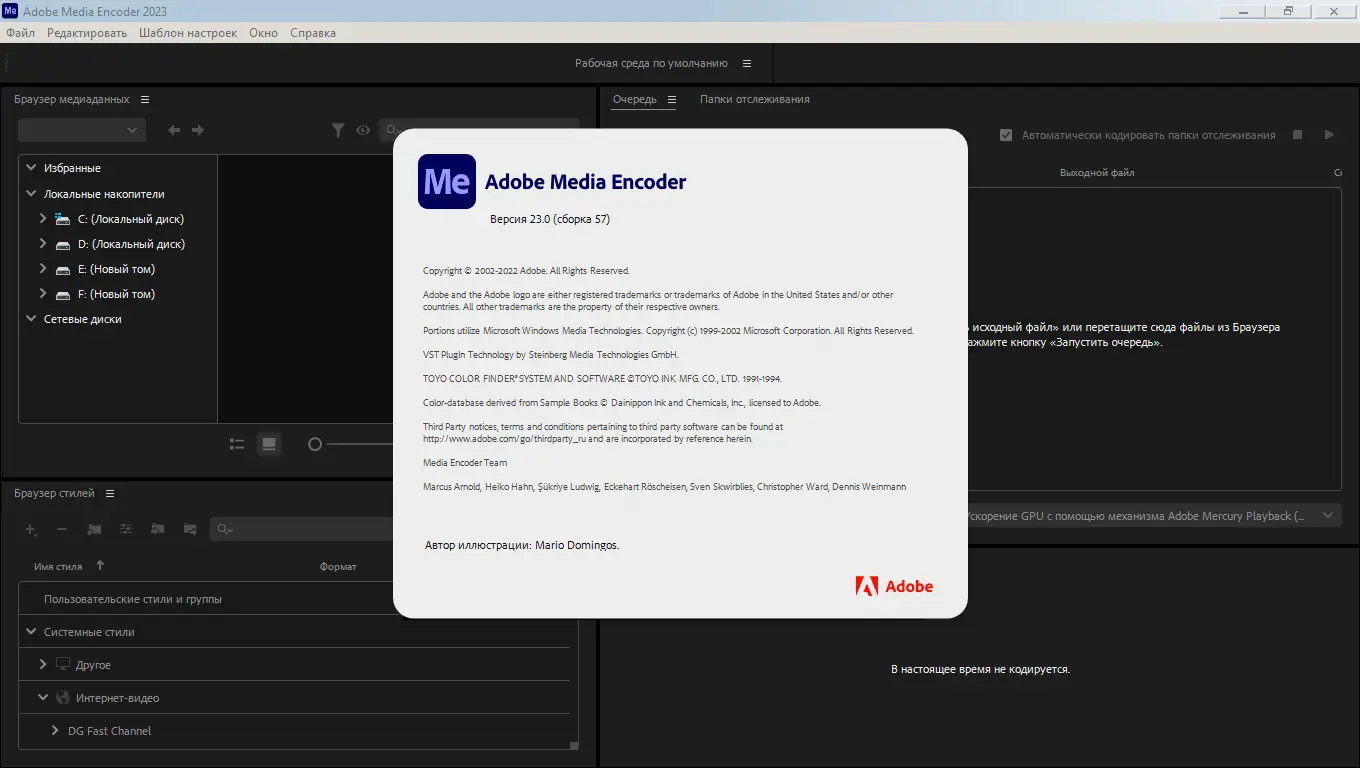Click Рабочая среда по умолчанию workspace label

pos(651,63)
